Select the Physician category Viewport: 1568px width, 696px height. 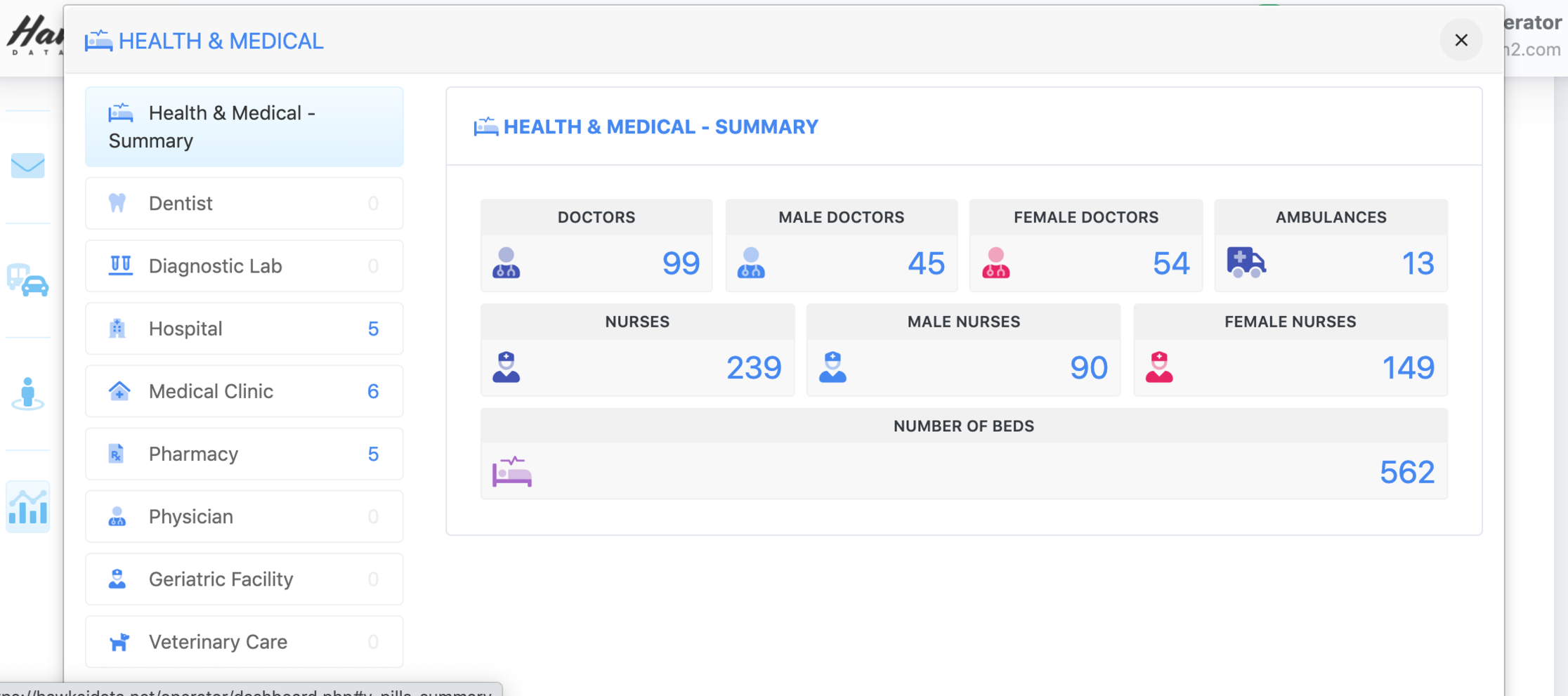tap(244, 516)
